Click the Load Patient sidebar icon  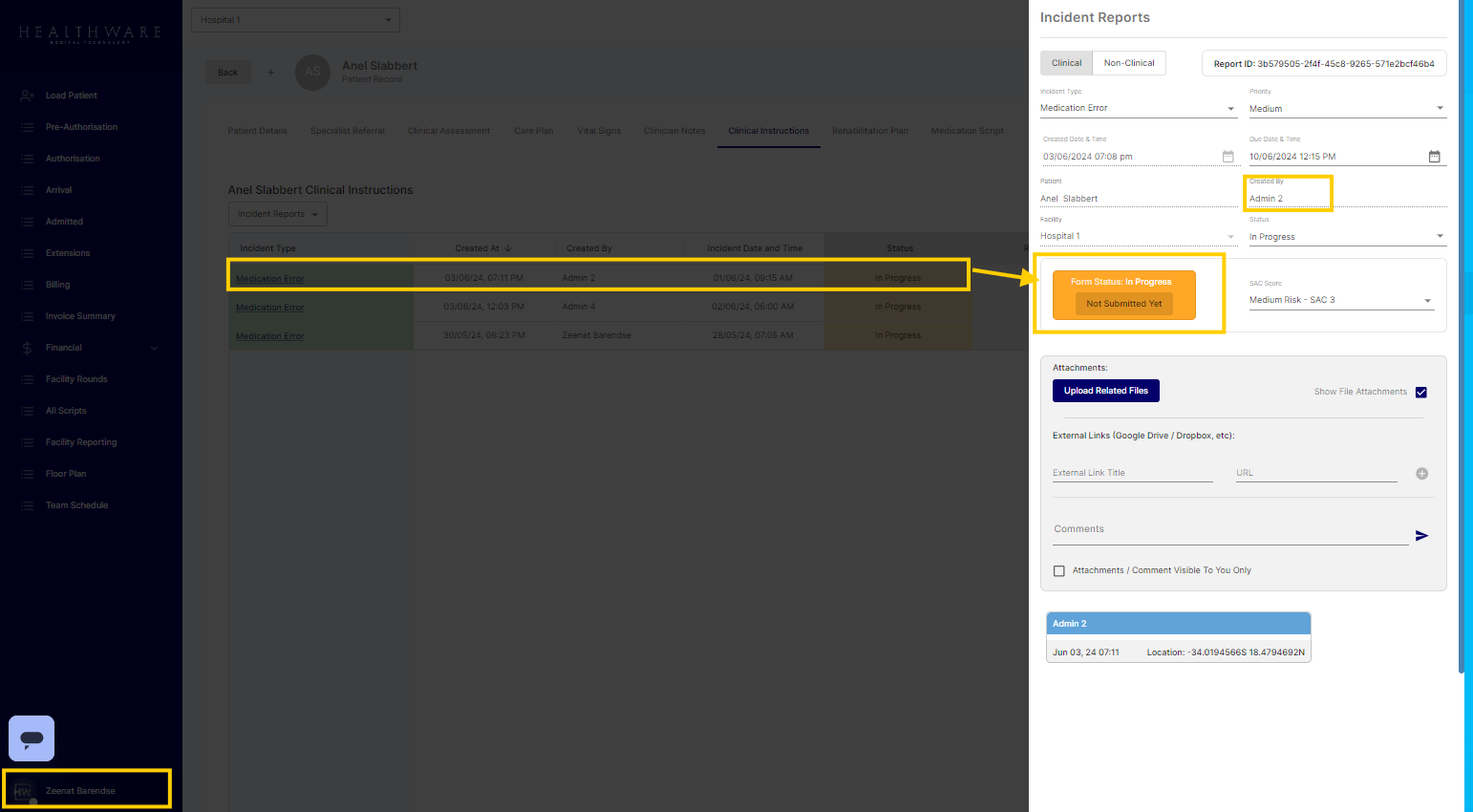(x=28, y=96)
